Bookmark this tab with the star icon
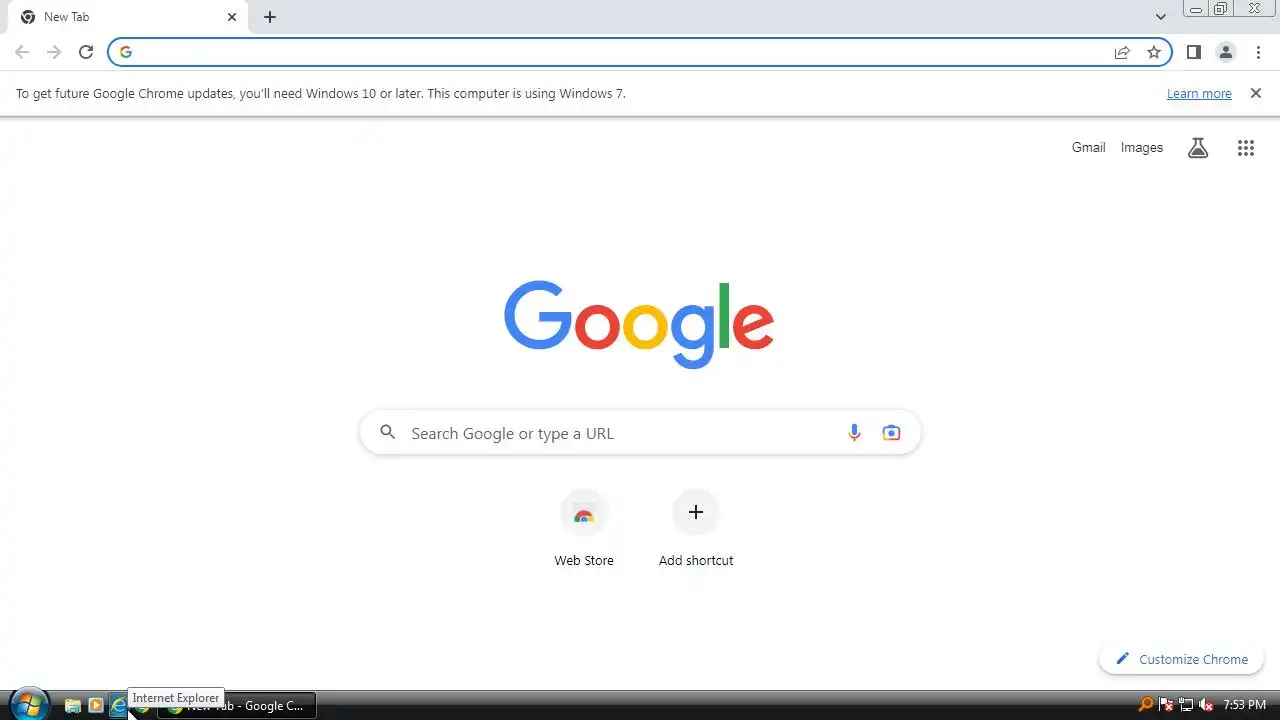Image resolution: width=1280 pixels, height=720 pixels. (1154, 52)
